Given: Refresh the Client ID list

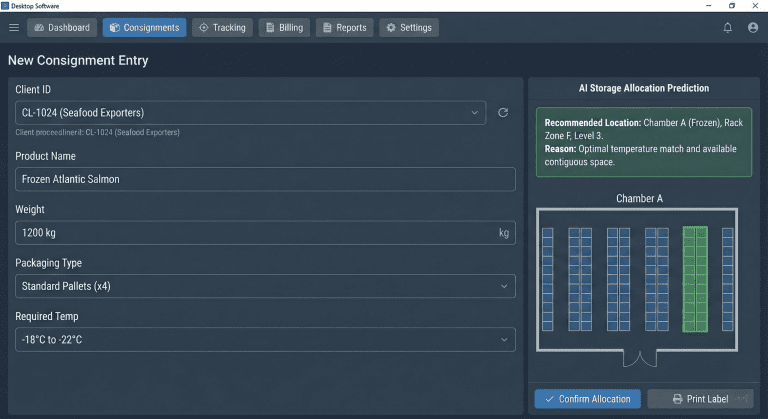Looking at the screenshot, I should (503, 113).
